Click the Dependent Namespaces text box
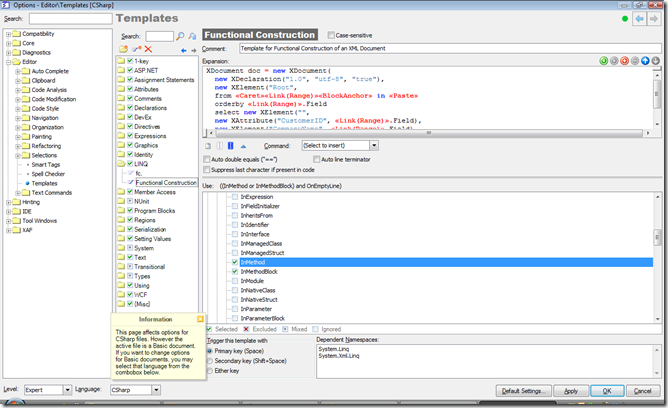The height and width of the screenshot is (408, 668). [488, 361]
